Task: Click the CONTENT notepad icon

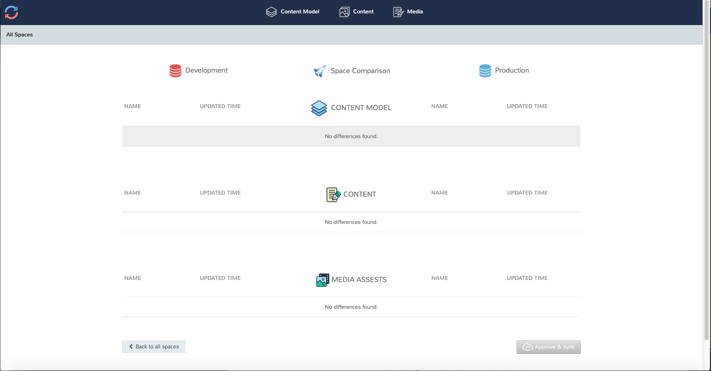Action: [333, 195]
